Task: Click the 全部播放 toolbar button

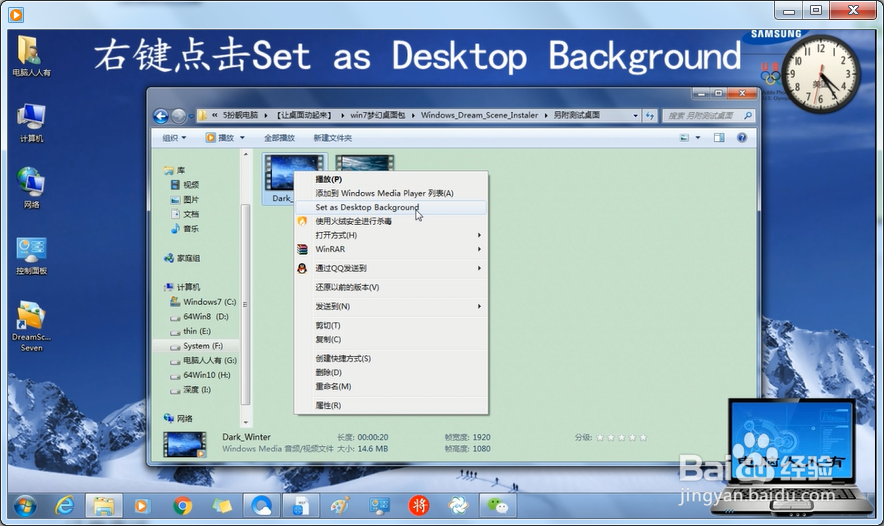Action: (280, 138)
